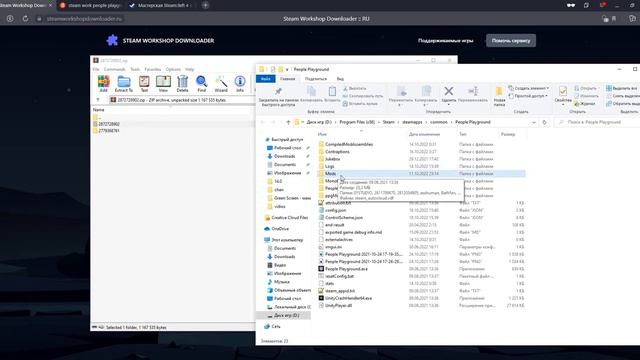The height and width of the screenshot is (360, 640).
Task: Click Поддерживаемые игры link on website
Action: 446,40
